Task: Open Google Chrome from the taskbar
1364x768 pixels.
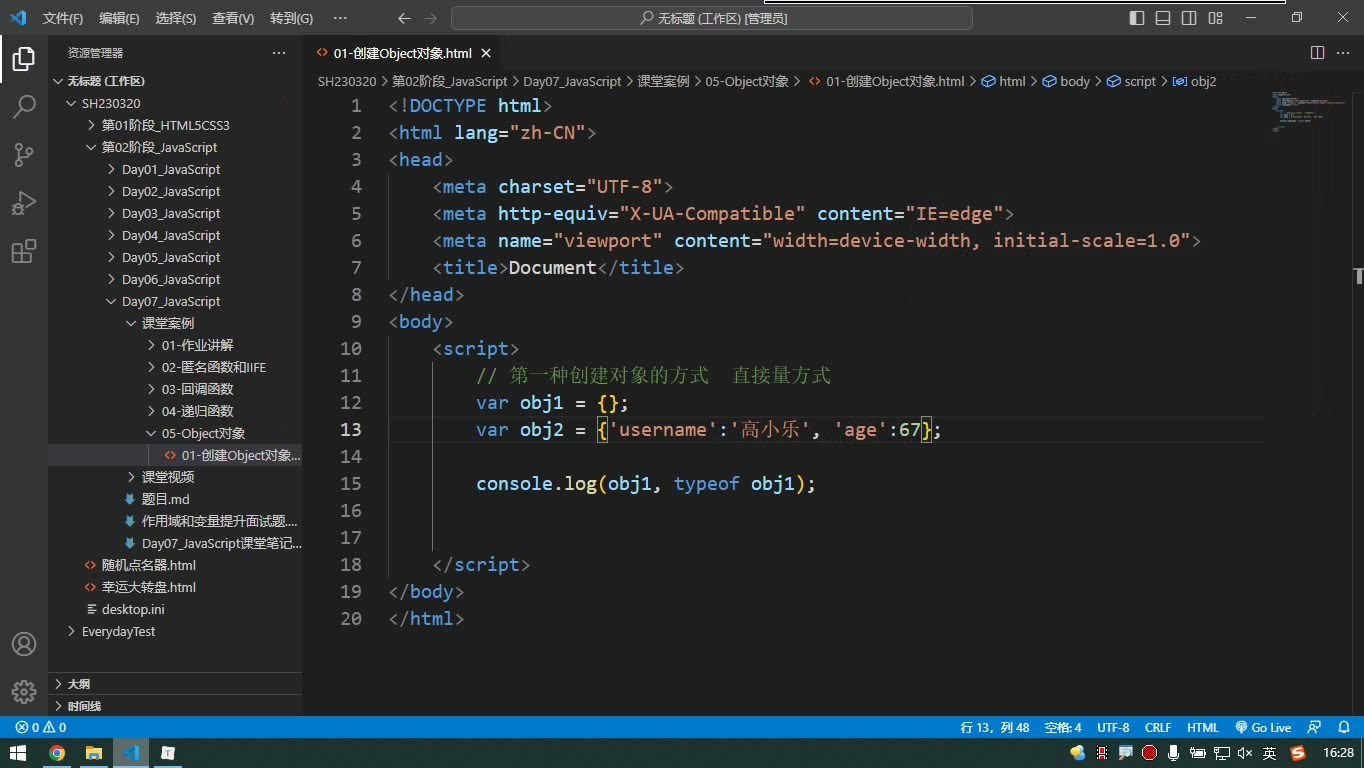Action: pyautogui.click(x=57, y=753)
